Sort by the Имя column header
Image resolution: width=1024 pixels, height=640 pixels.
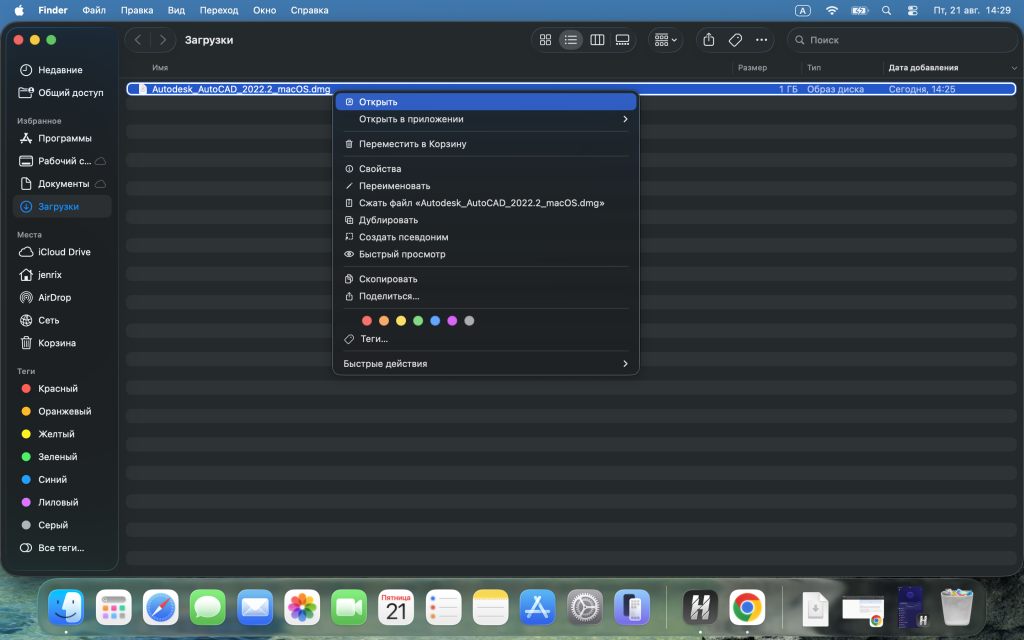coord(160,67)
